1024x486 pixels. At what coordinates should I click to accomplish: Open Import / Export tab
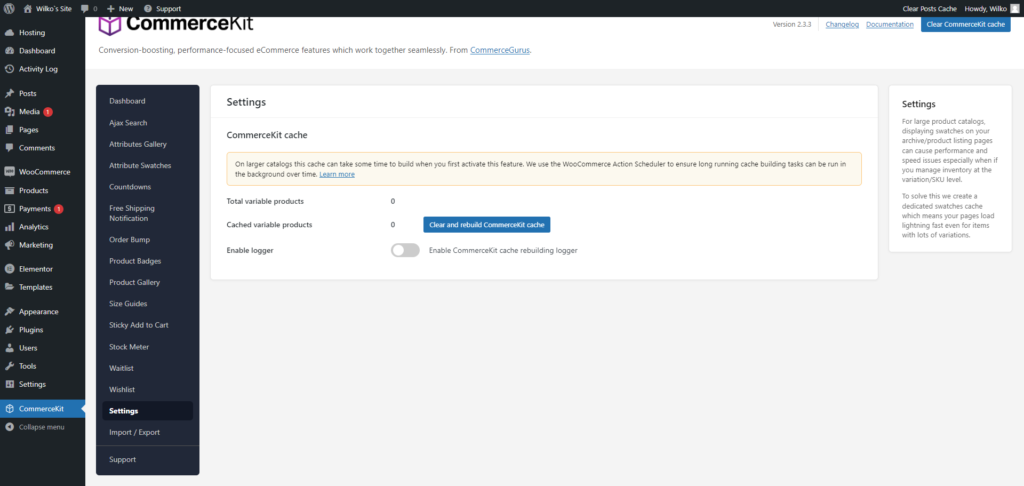pyautogui.click(x=135, y=432)
